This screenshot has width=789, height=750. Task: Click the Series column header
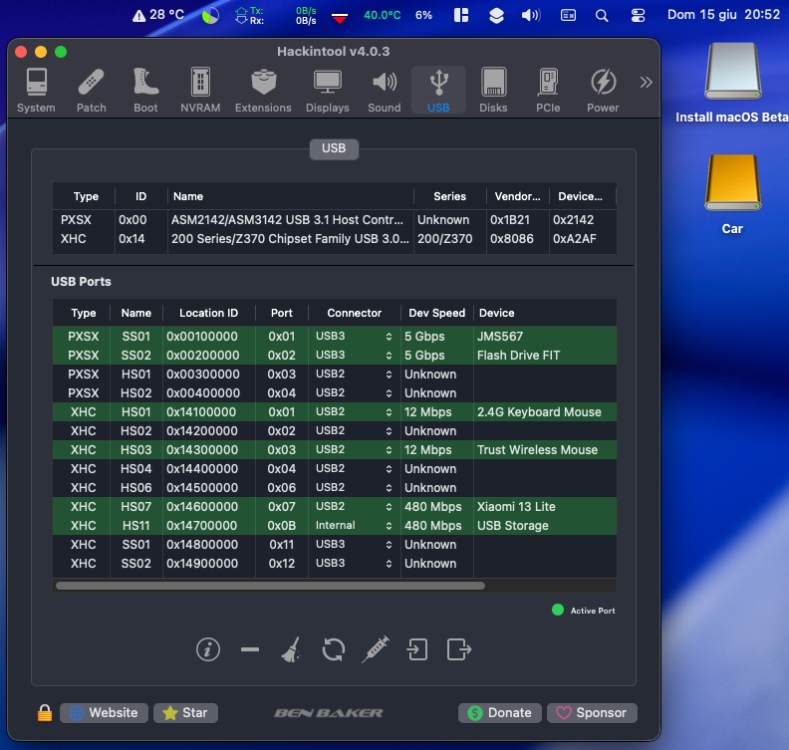pyautogui.click(x=450, y=196)
